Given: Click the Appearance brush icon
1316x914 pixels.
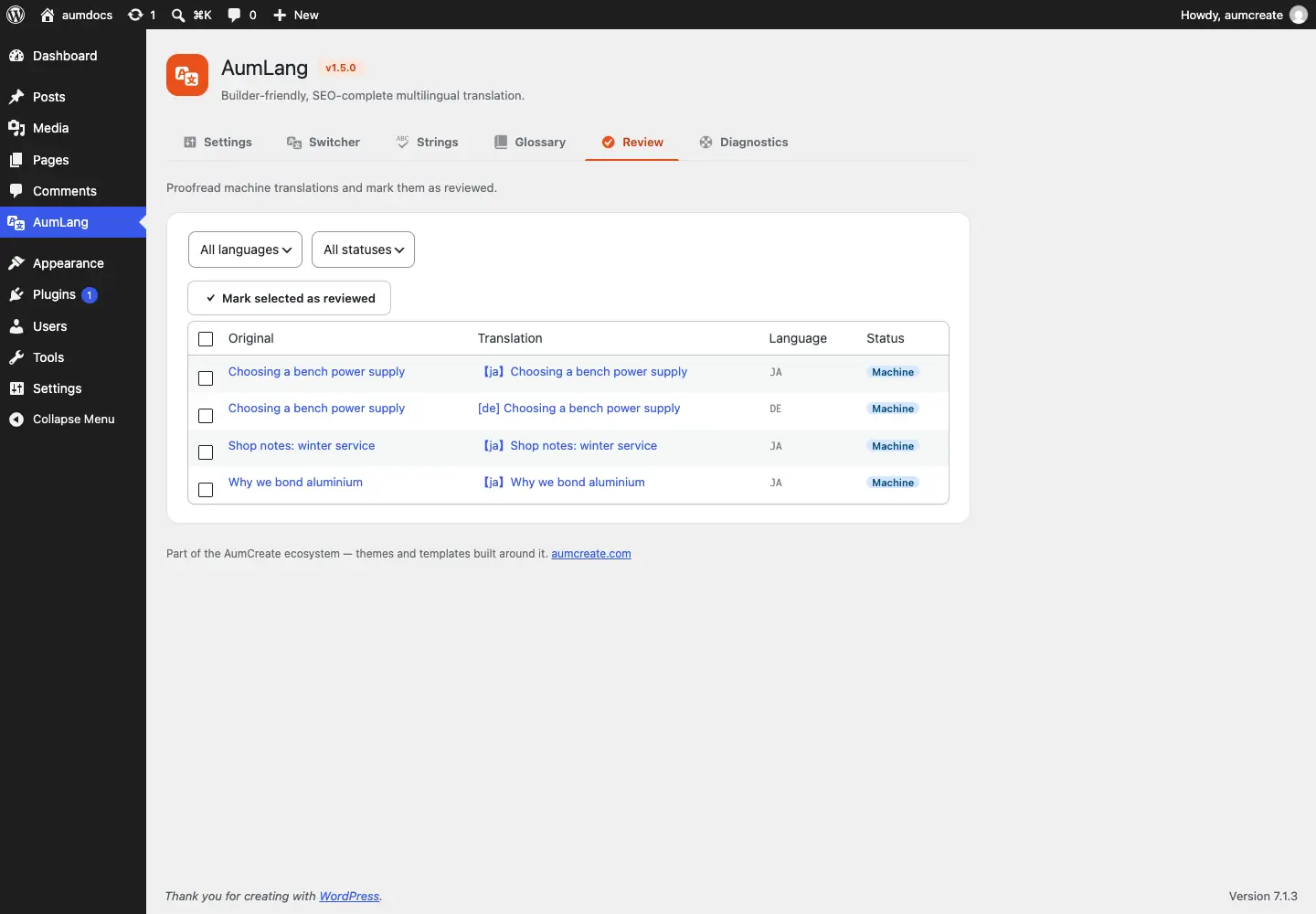Looking at the screenshot, I should tap(16, 263).
